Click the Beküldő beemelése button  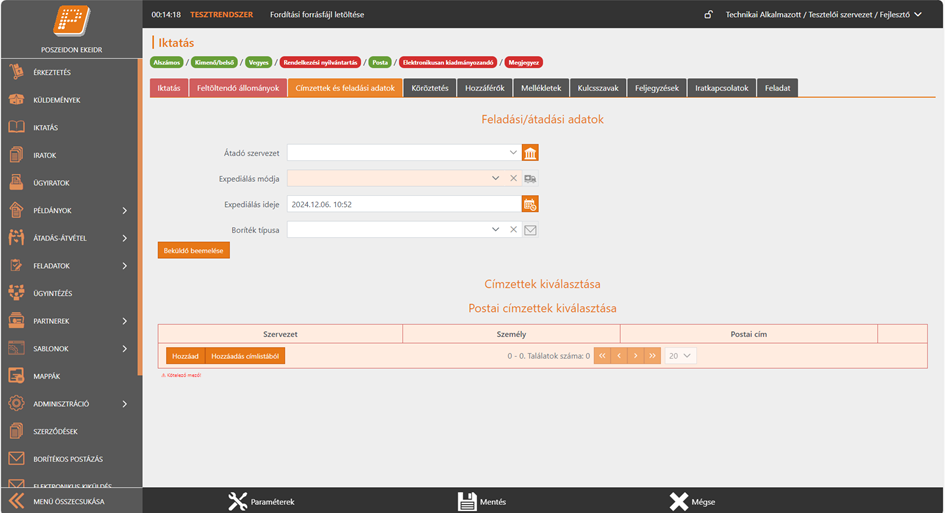193,250
